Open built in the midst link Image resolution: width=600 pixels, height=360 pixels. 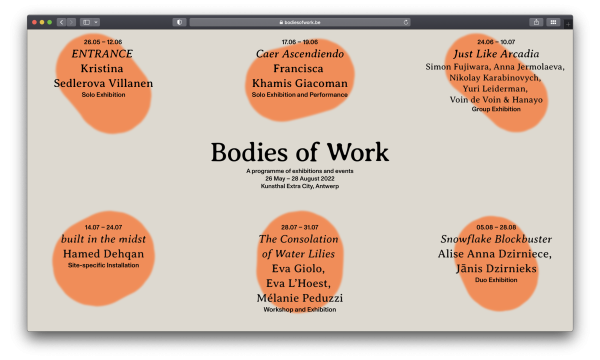(x=103, y=239)
